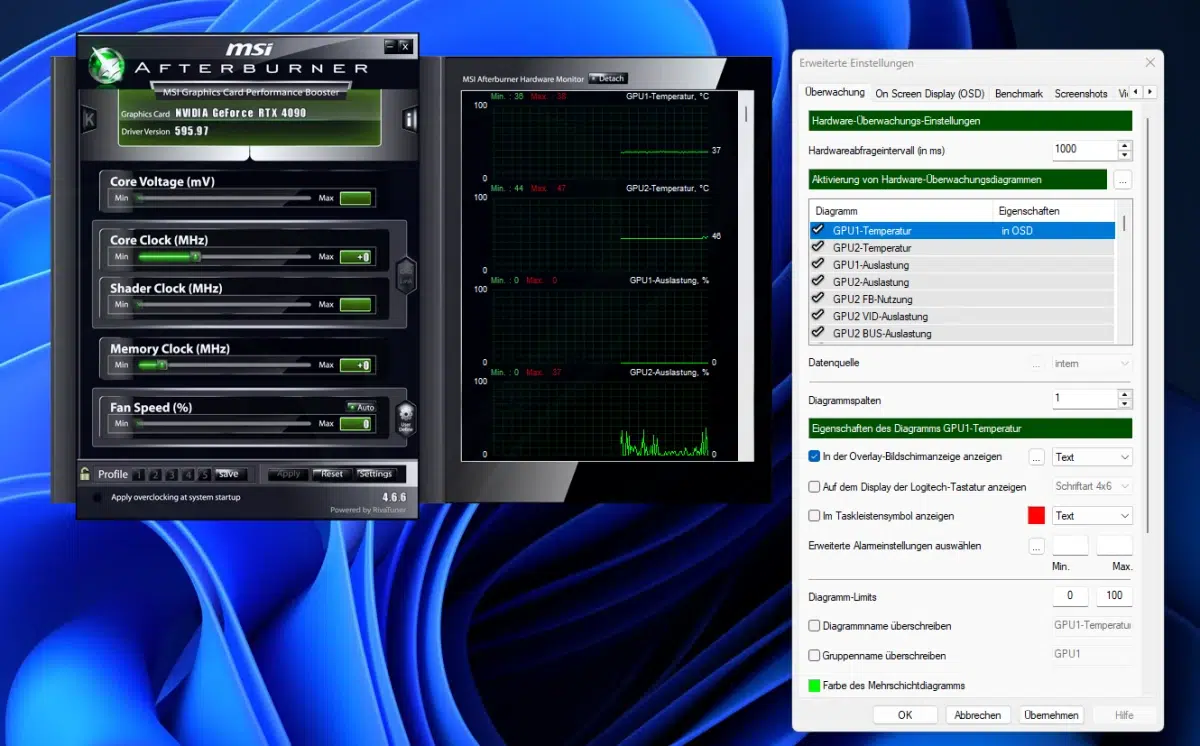Increase Diagrammspalten with up arrow

[x=1125, y=394]
